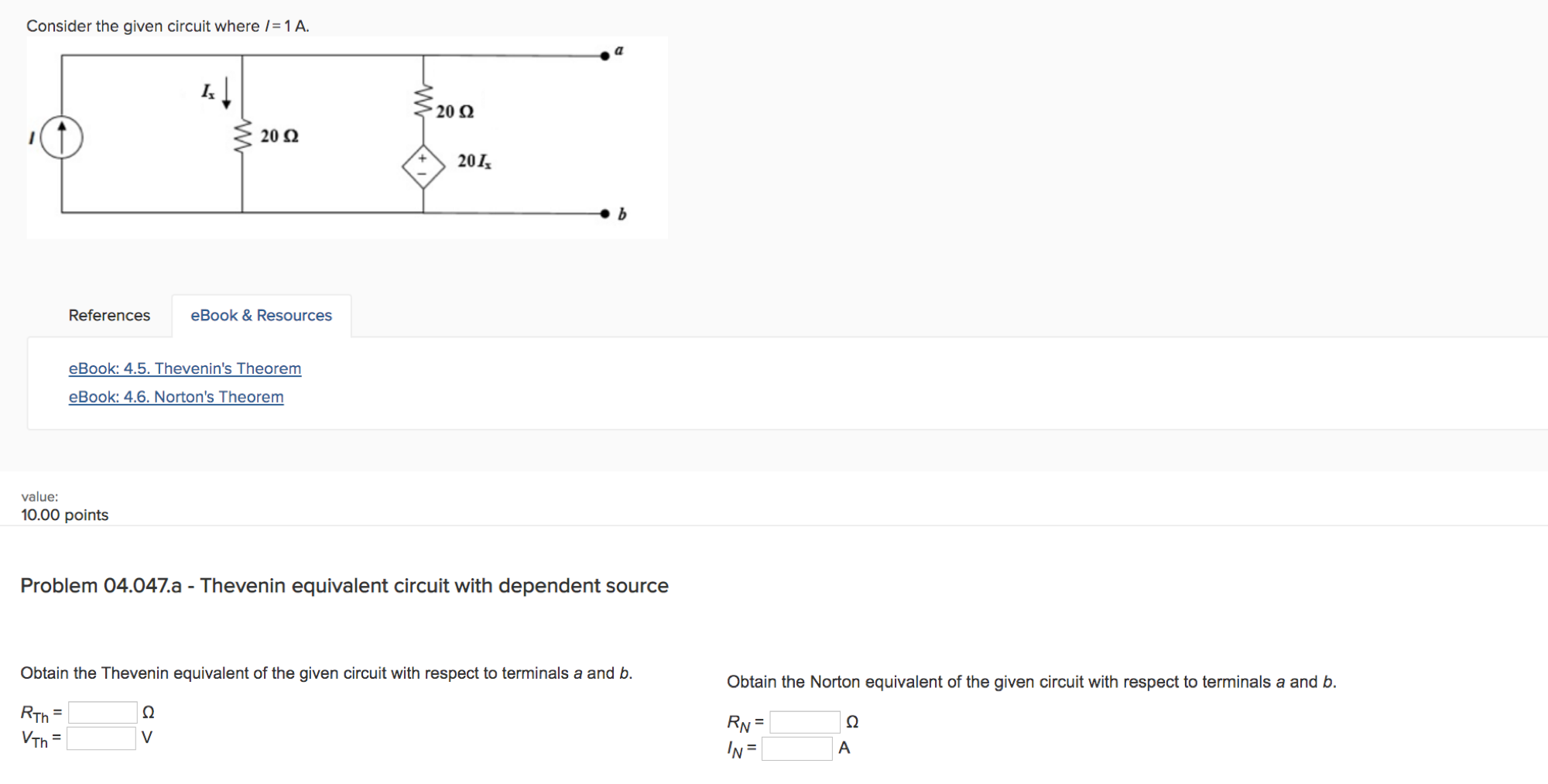The height and width of the screenshot is (784, 1548).
Task: Click the IN answer input field
Action: pyautogui.click(x=796, y=748)
